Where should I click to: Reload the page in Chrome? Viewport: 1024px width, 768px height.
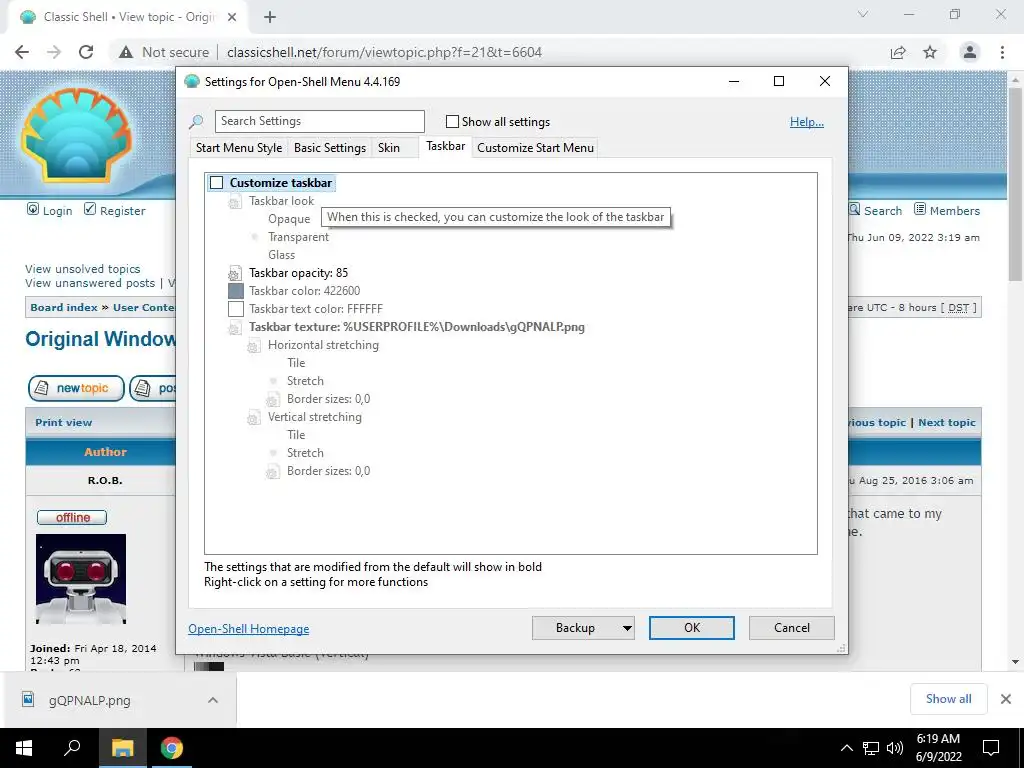click(86, 52)
